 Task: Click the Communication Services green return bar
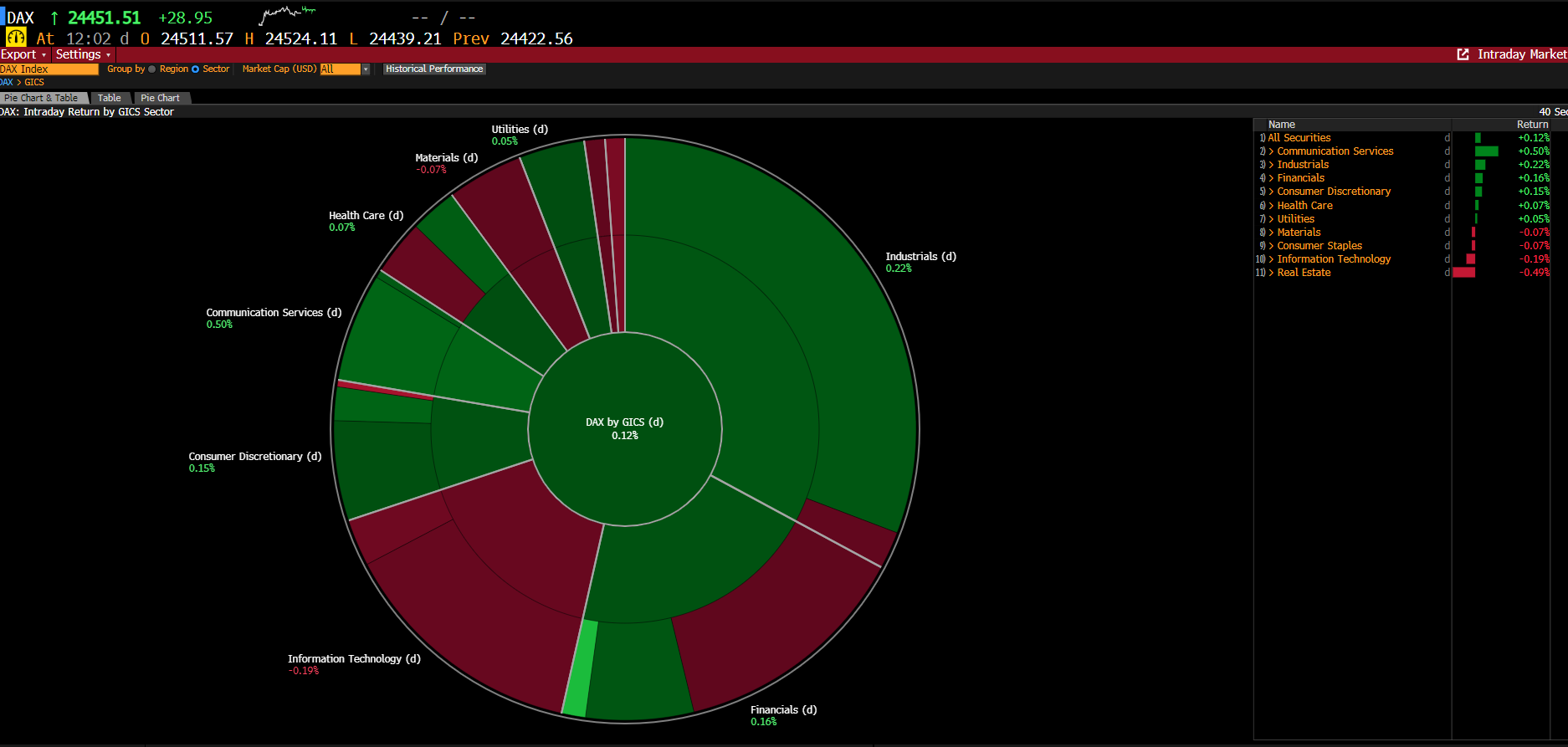pyautogui.click(x=1486, y=151)
